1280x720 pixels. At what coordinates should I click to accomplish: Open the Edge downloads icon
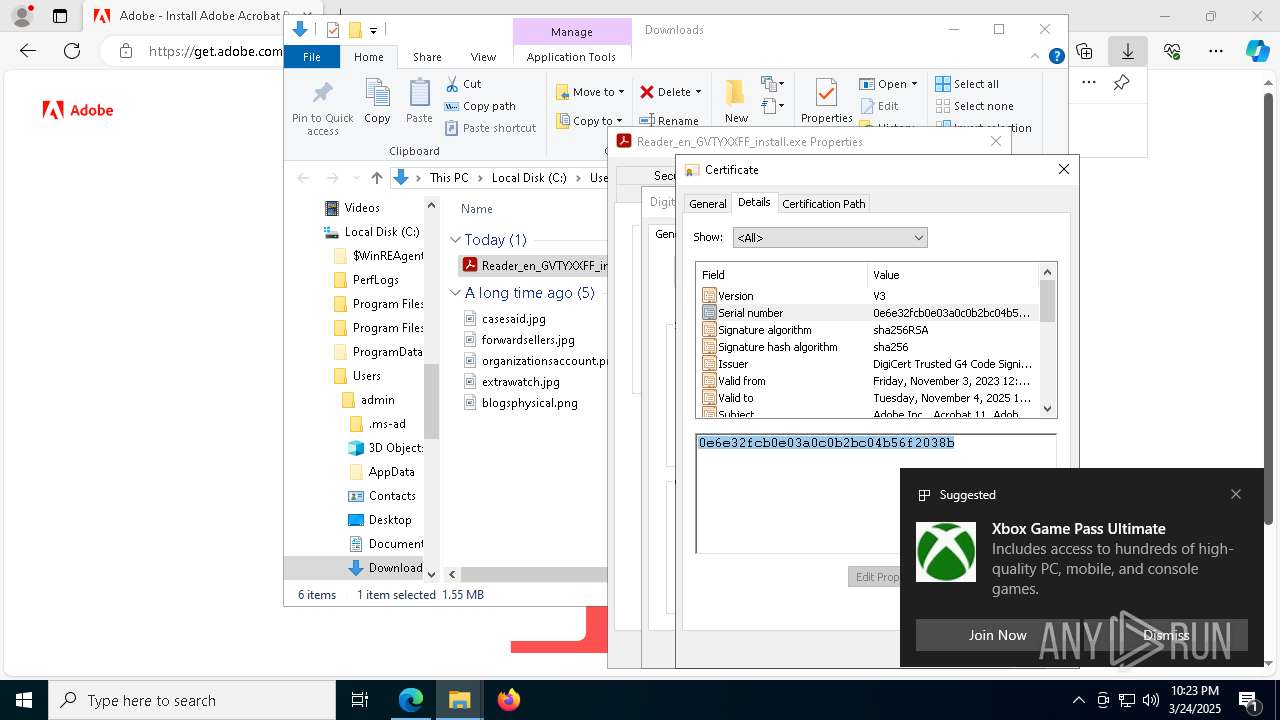[x=1128, y=51]
